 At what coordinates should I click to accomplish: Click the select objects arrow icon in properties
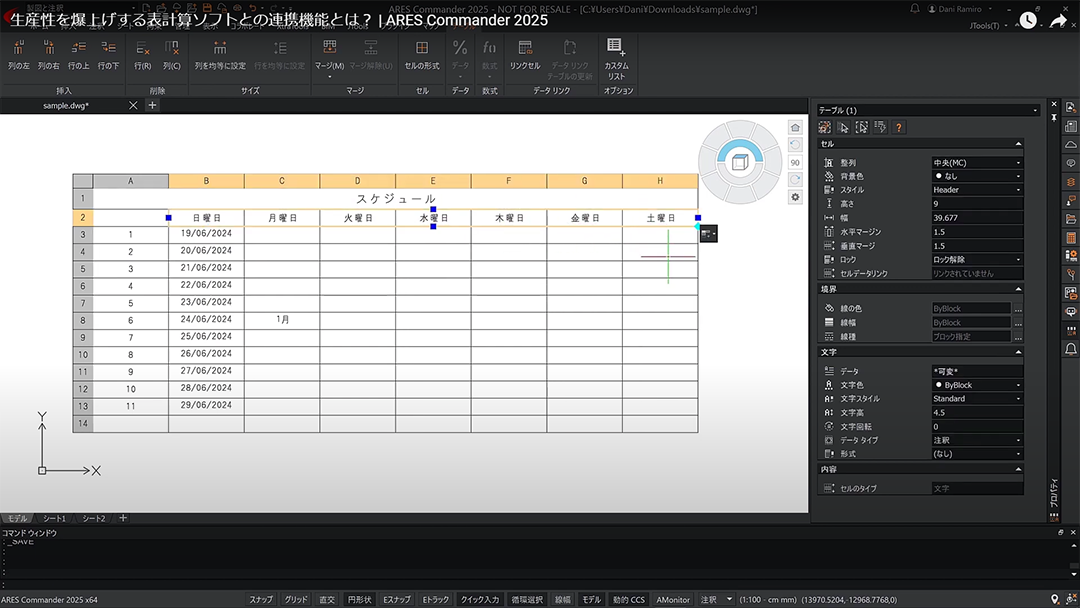(843, 127)
